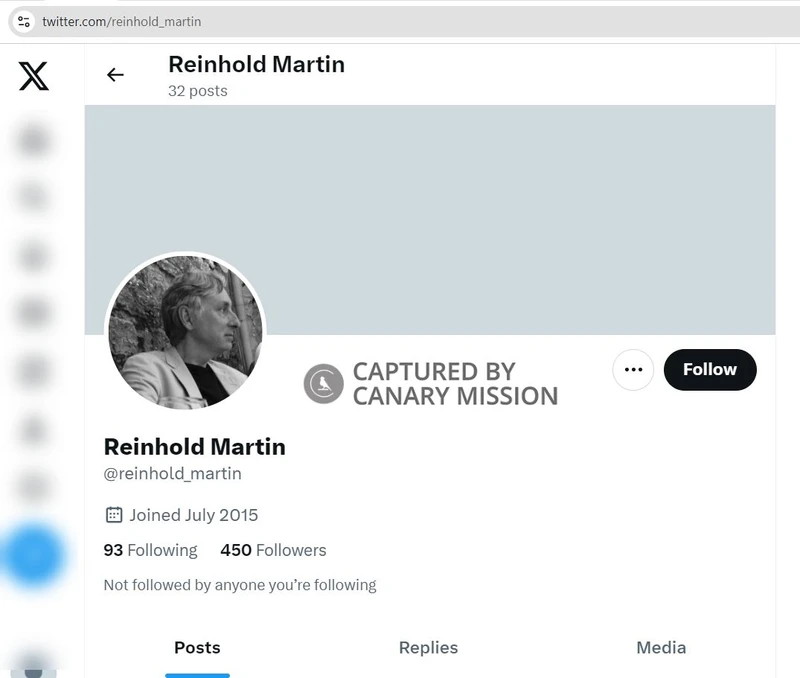The width and height of the screenshot is (800, 678).
Task: Open the more options menu on the profile
Action: [633, 369]
